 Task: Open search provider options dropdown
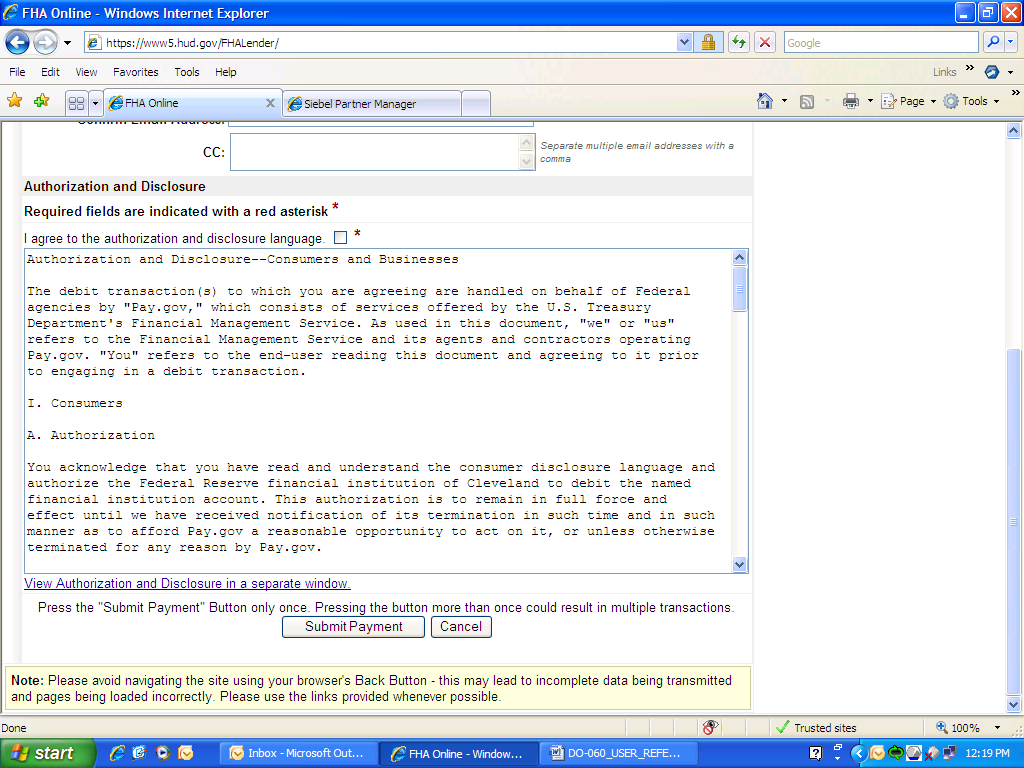(1011, 42)
